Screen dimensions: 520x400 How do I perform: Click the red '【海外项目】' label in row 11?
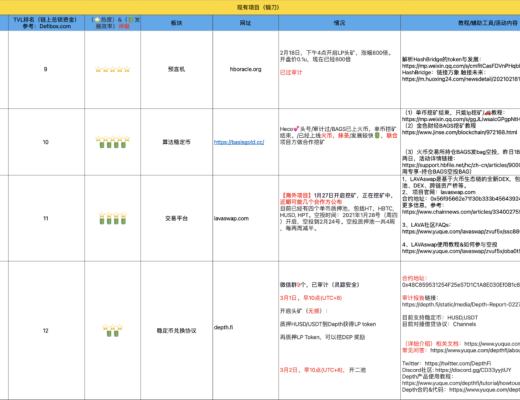tap(296, 195)
